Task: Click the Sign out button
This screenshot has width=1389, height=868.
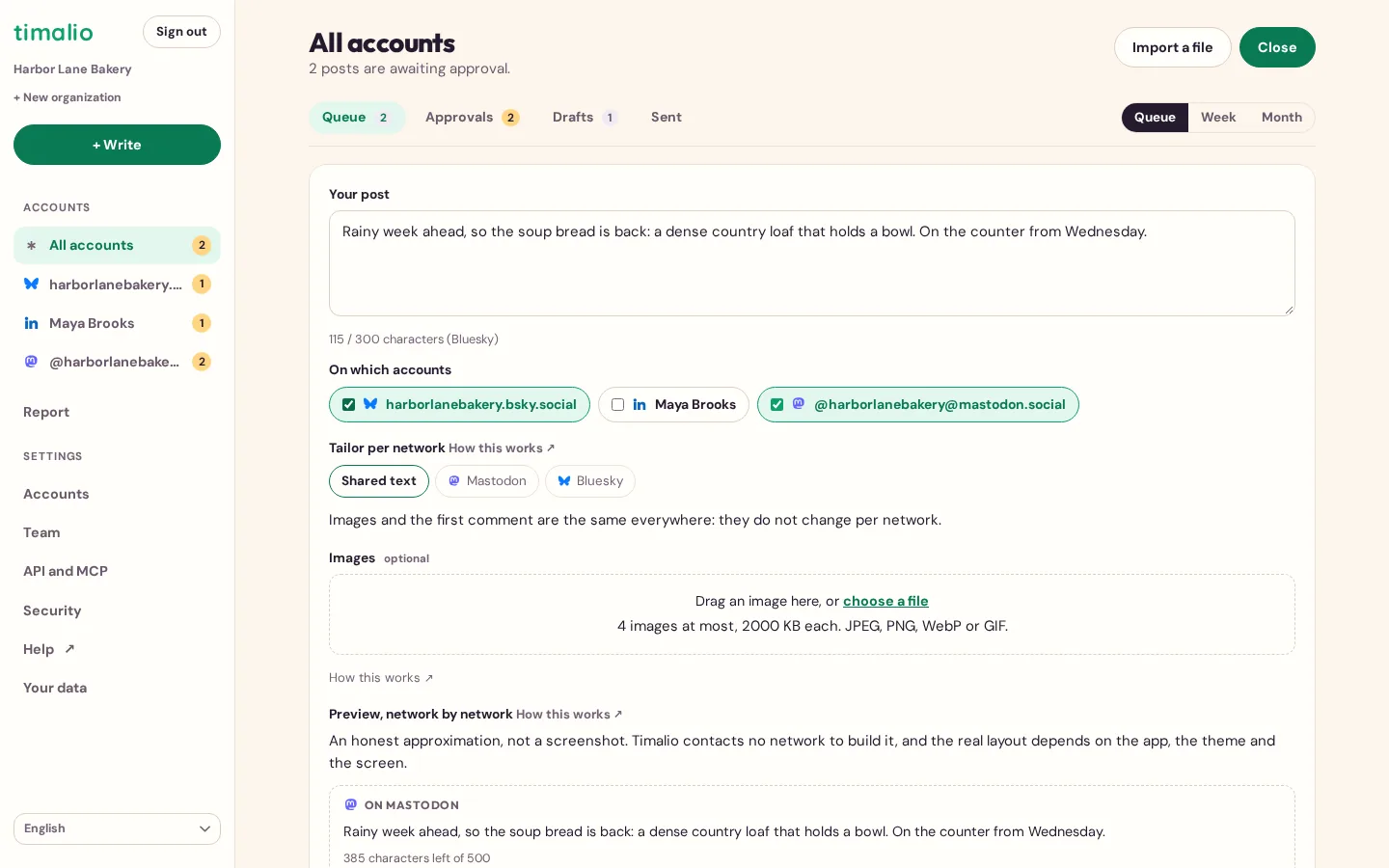Action: tap(181, 32)
